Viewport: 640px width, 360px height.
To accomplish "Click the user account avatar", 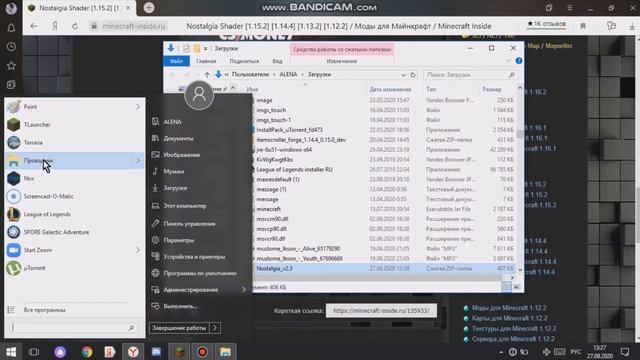I will pyautogui.click(x=199, y=95).
